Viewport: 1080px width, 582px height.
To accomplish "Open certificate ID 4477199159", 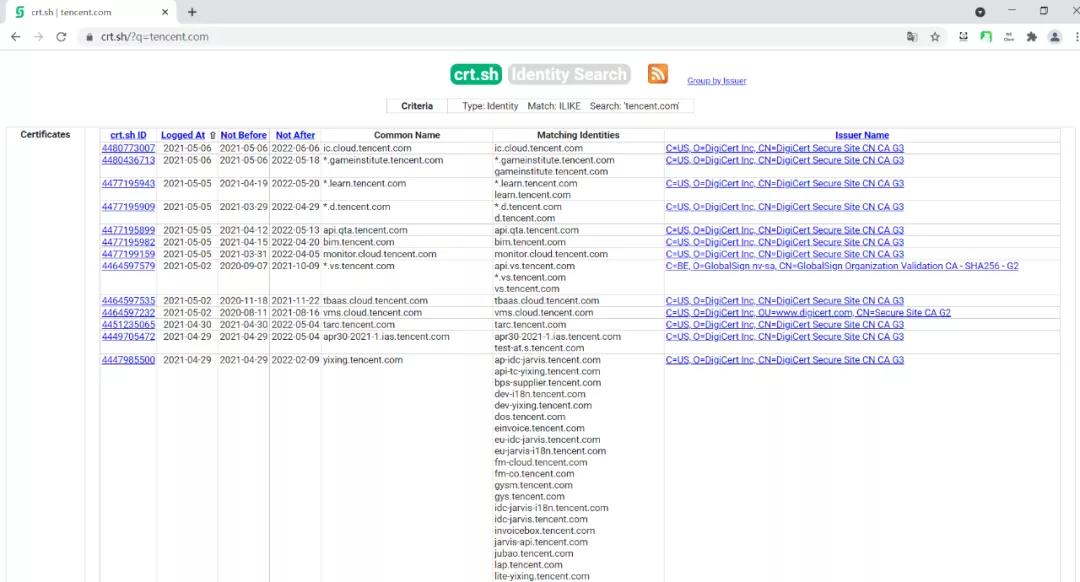I will [128, 253].
